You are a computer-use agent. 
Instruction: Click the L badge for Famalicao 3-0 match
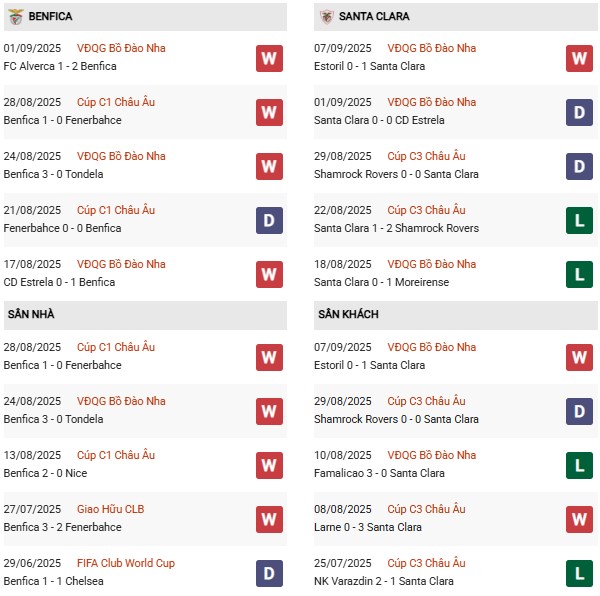(x=579, y=466)
